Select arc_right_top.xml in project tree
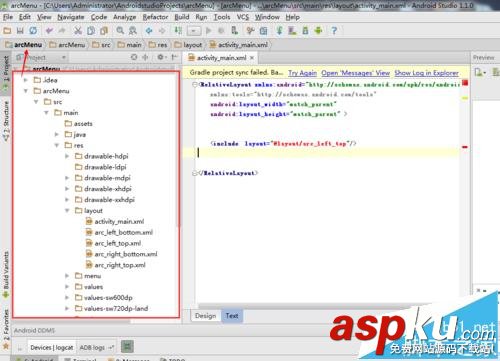Image resolution: width=500 pixels, height=361 pixels. pyautogui.click(x=116, y=265)
